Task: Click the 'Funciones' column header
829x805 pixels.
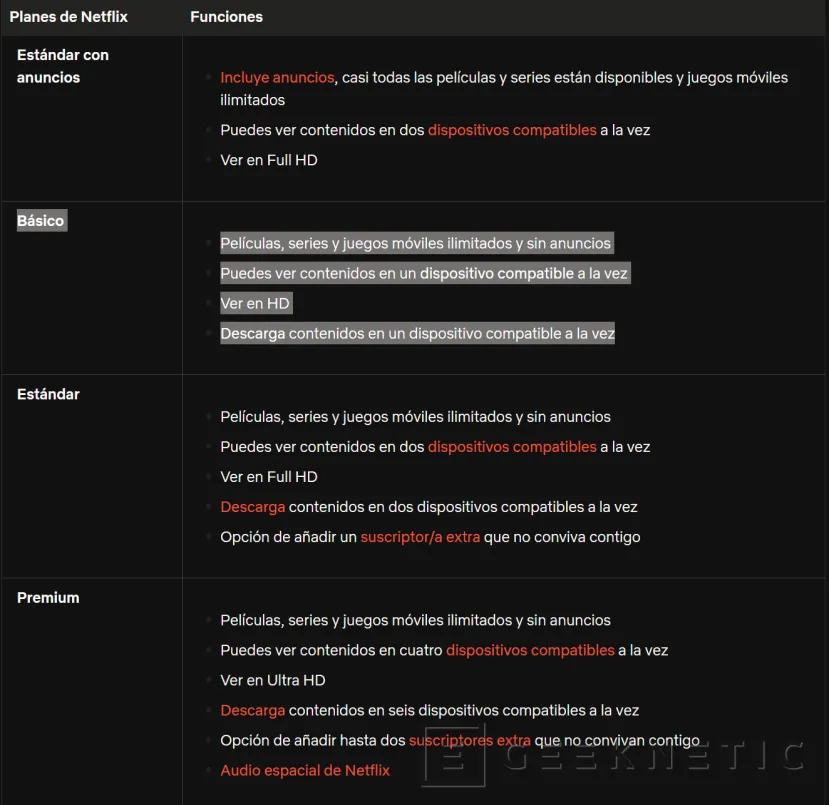Action: pos(226,17)
